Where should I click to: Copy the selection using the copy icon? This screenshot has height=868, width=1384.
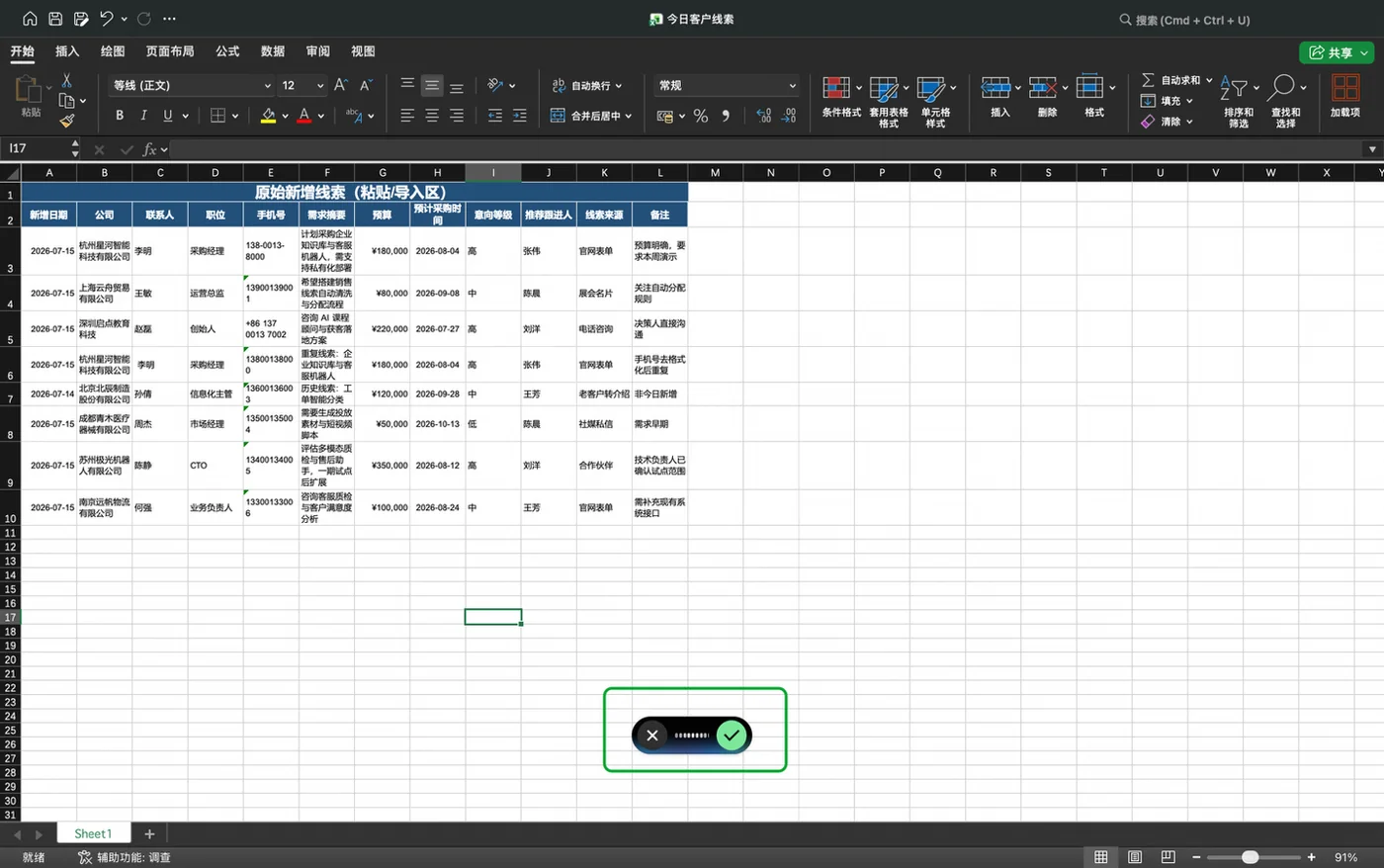(x=66, y=101)
